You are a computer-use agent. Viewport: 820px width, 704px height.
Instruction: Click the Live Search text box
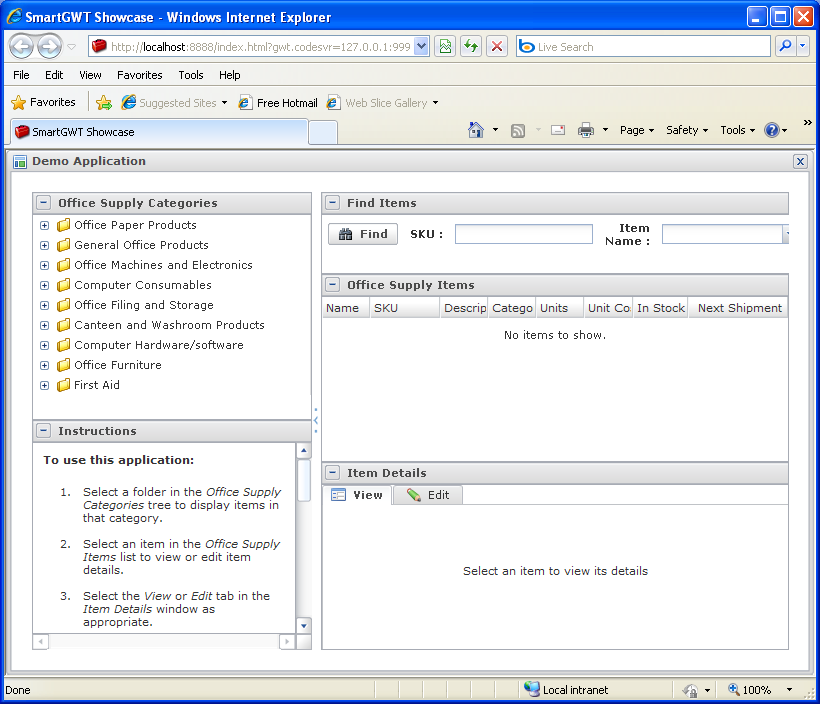pos(643,47)
